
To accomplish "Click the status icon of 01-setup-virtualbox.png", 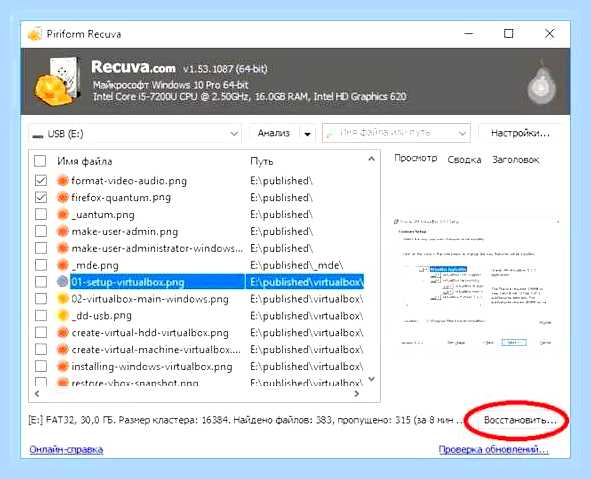I will click(63, 282).
